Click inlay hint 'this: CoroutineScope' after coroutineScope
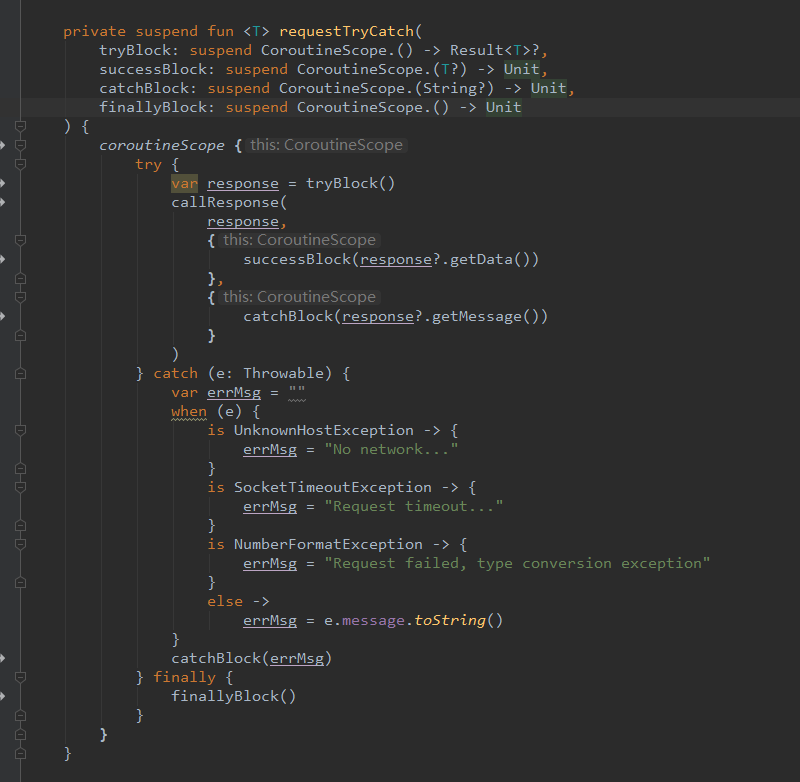Viewport: 800px width, 782px height. pyautogui.click(x=327, y=145)
